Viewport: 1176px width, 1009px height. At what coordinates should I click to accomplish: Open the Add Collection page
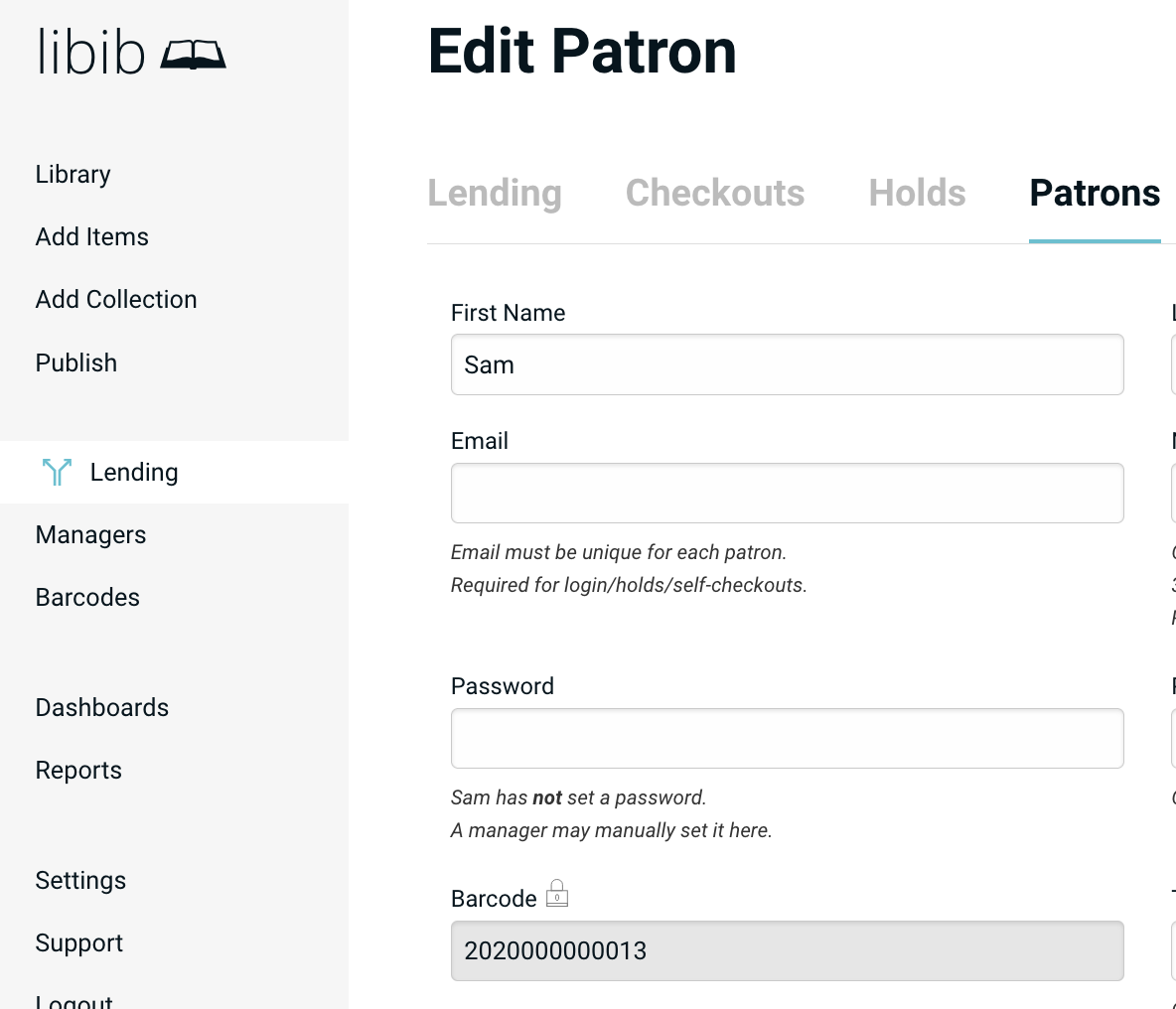click(x=115, y=299)
